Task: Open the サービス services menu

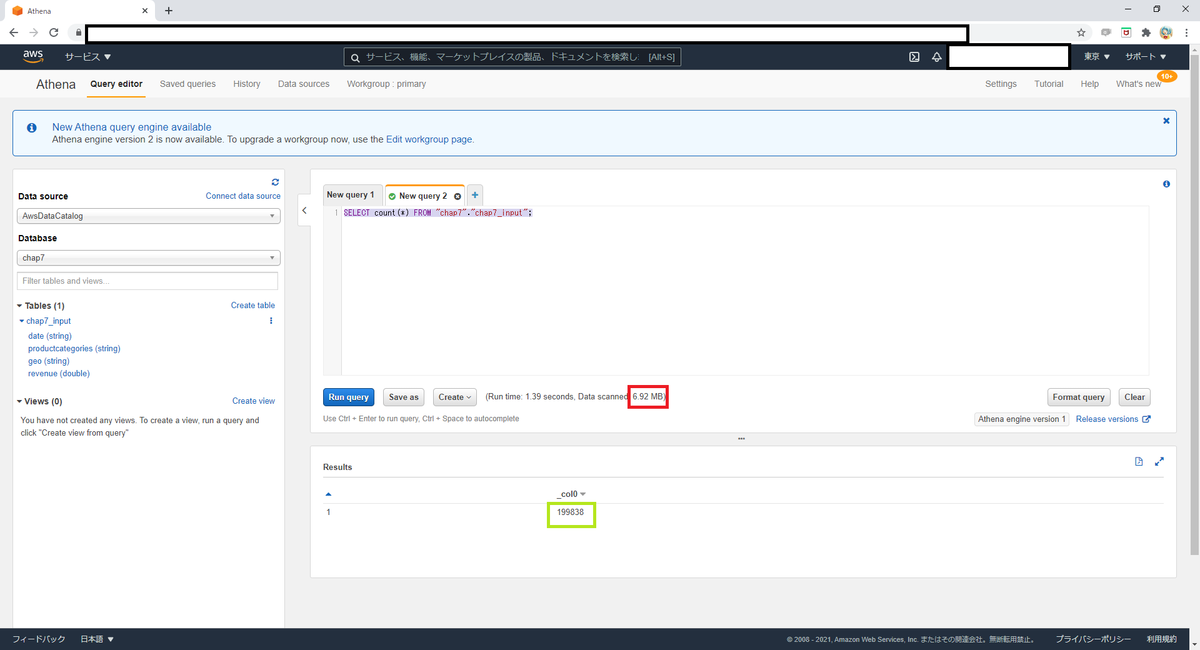Action: 88,57
